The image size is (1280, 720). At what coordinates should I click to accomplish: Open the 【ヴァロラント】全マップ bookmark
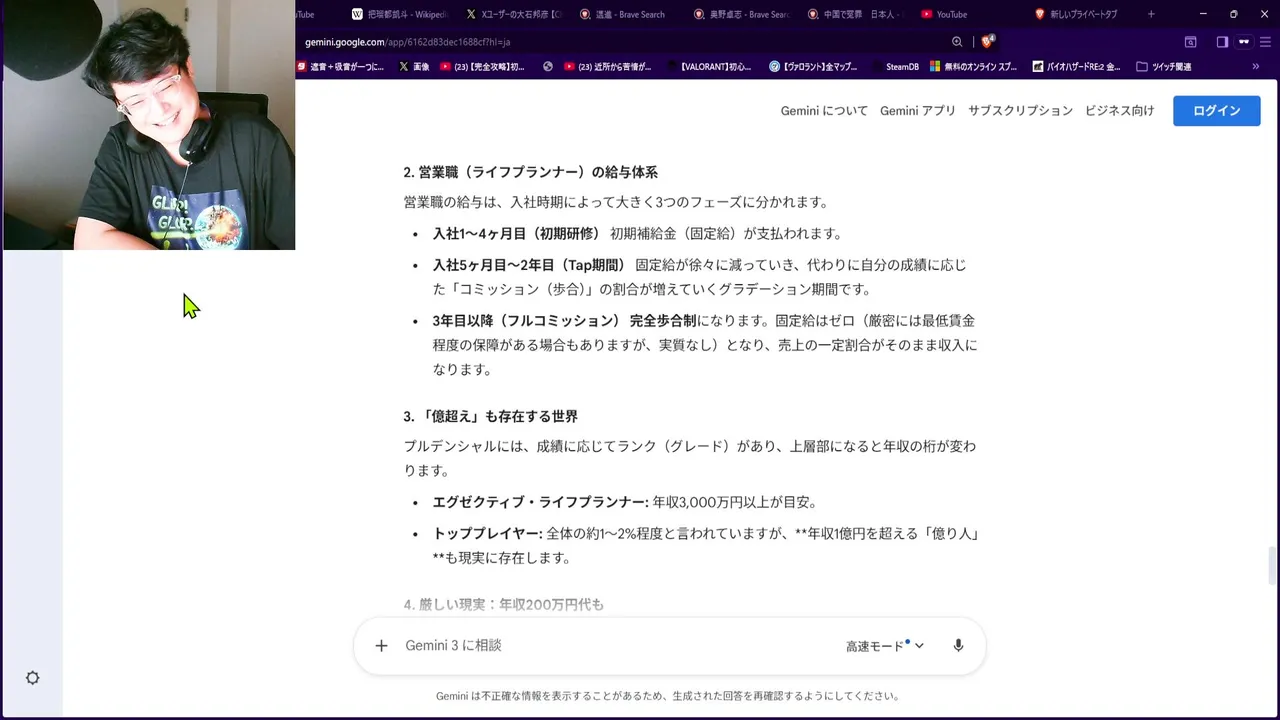point(813,67)
